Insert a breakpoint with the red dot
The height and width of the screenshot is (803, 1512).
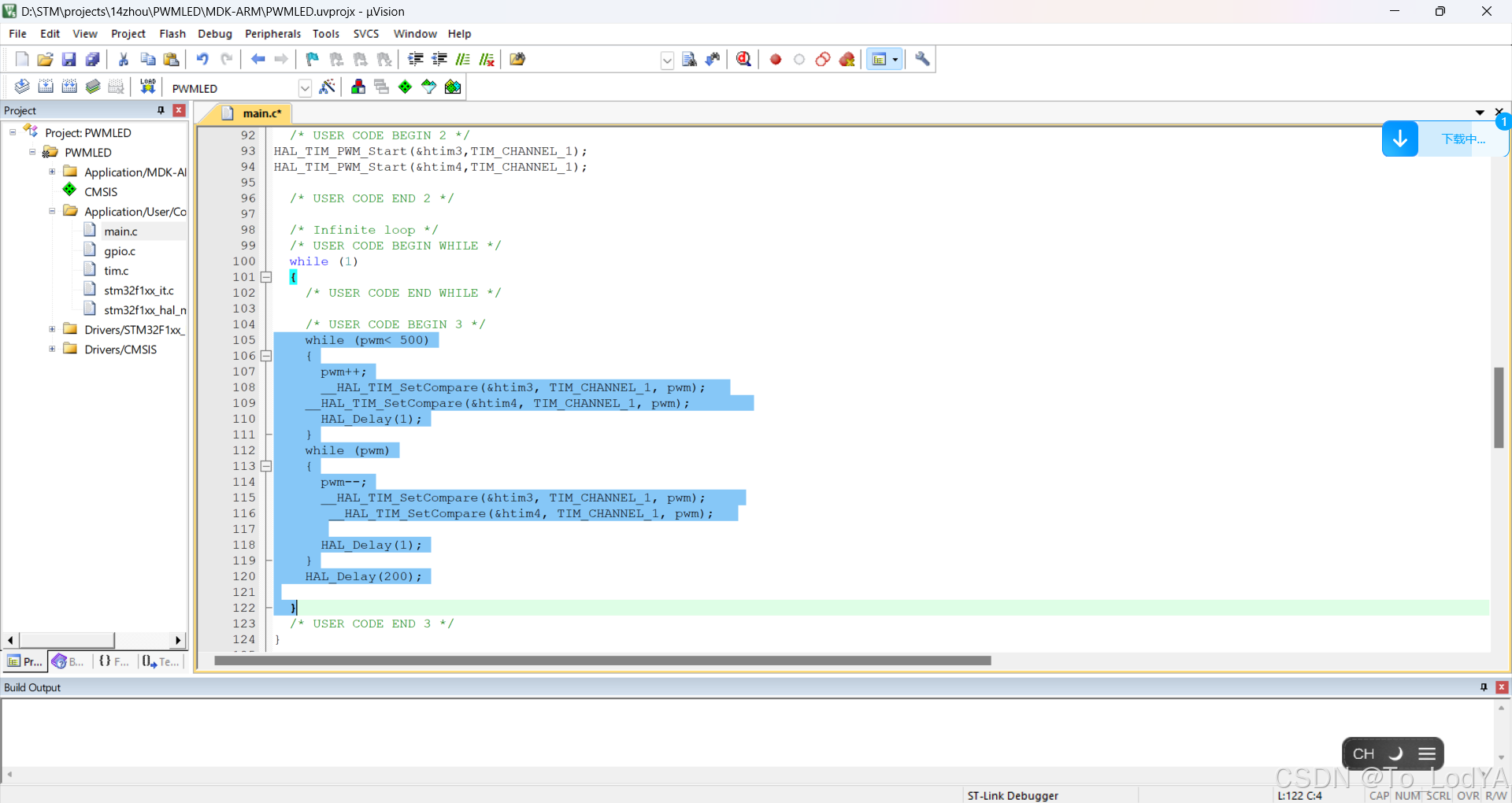776,59
